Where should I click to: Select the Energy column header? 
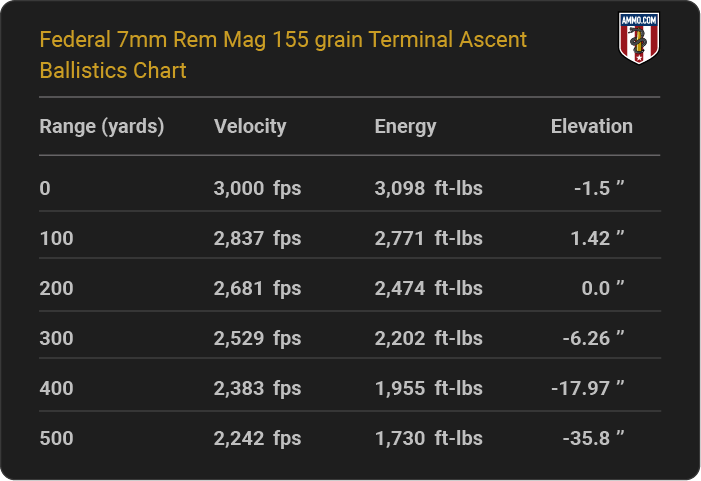tap(405, 127)
